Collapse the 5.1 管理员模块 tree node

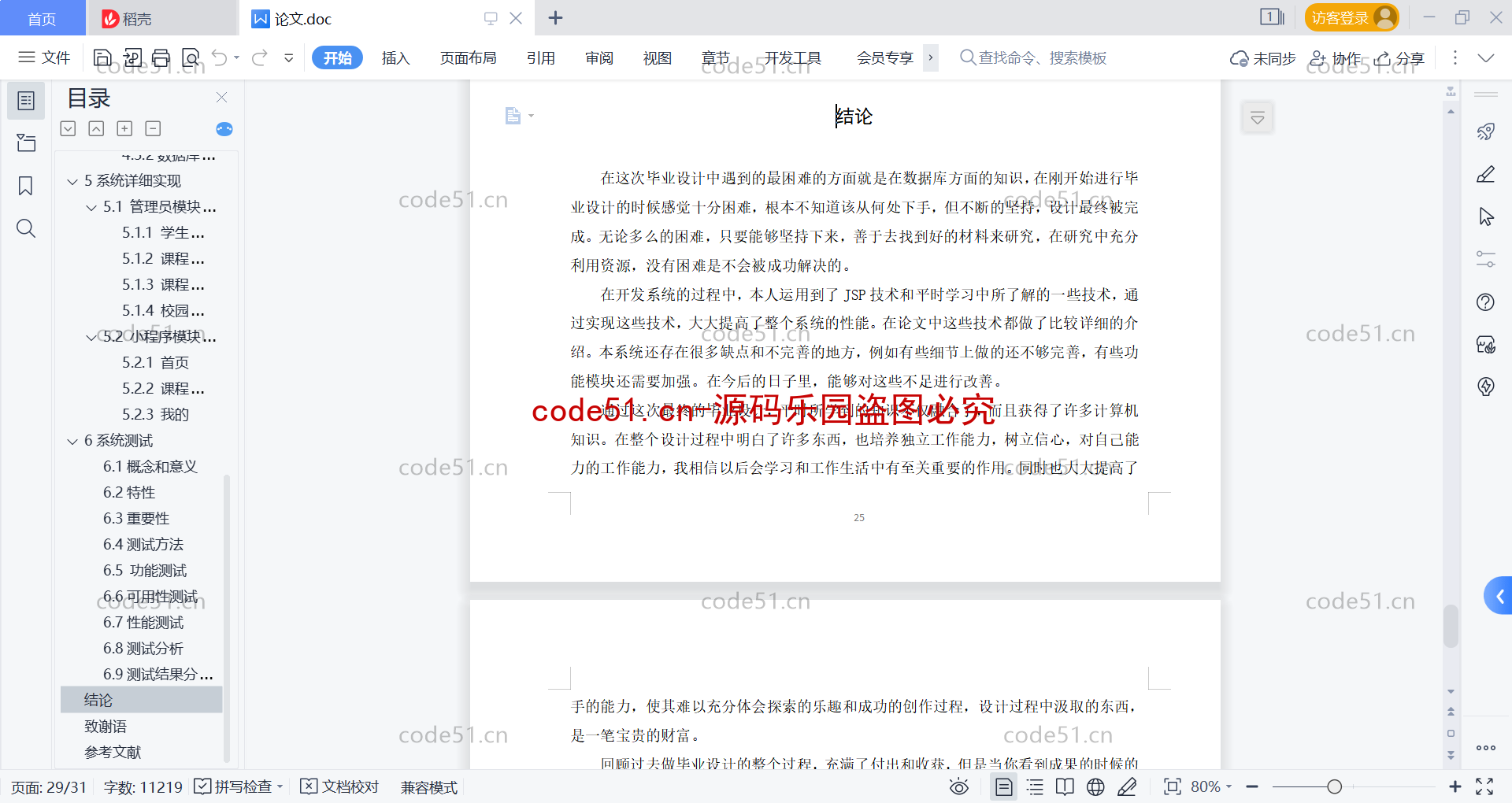click(x=91, y=208)
